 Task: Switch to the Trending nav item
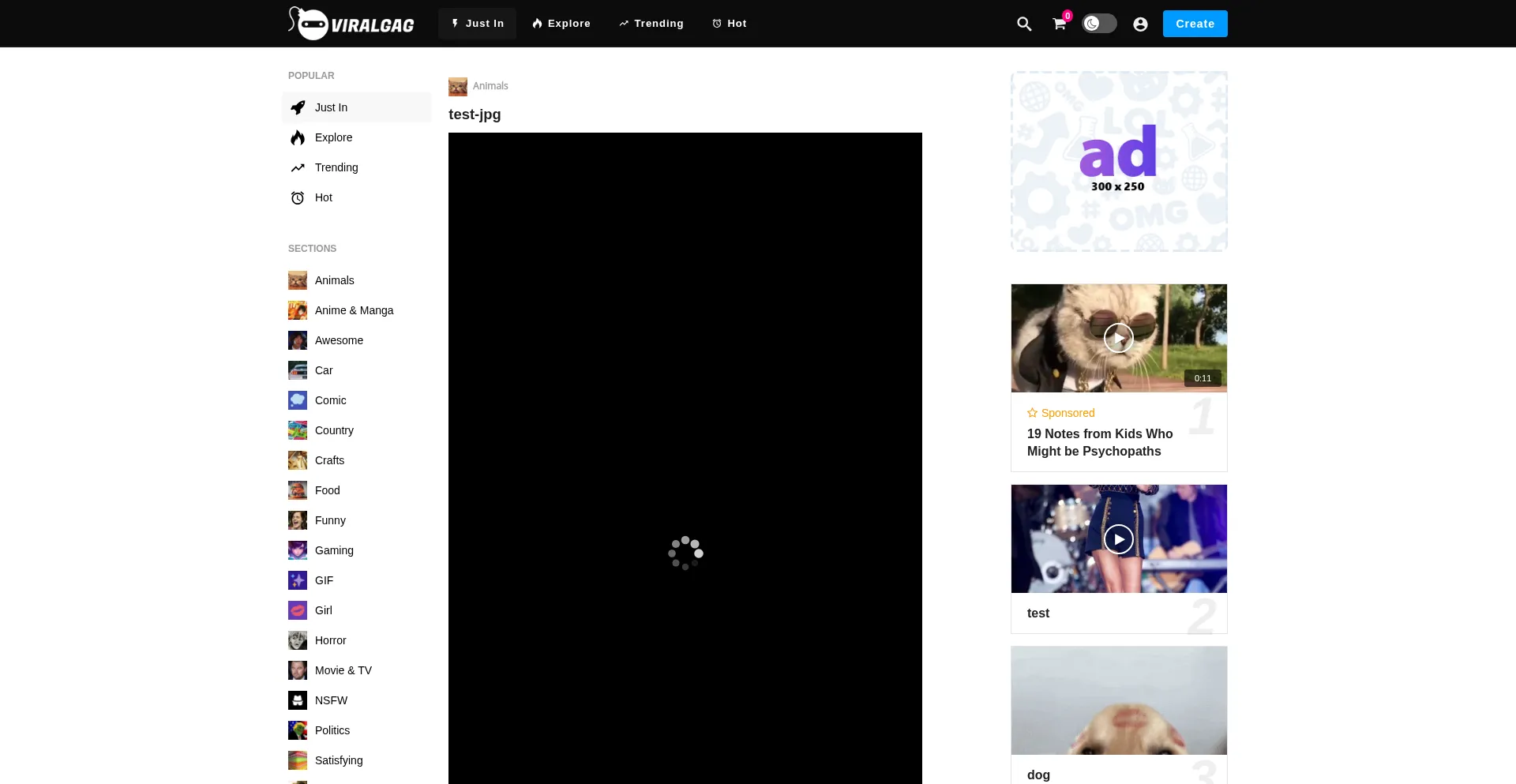click(651, 24)
